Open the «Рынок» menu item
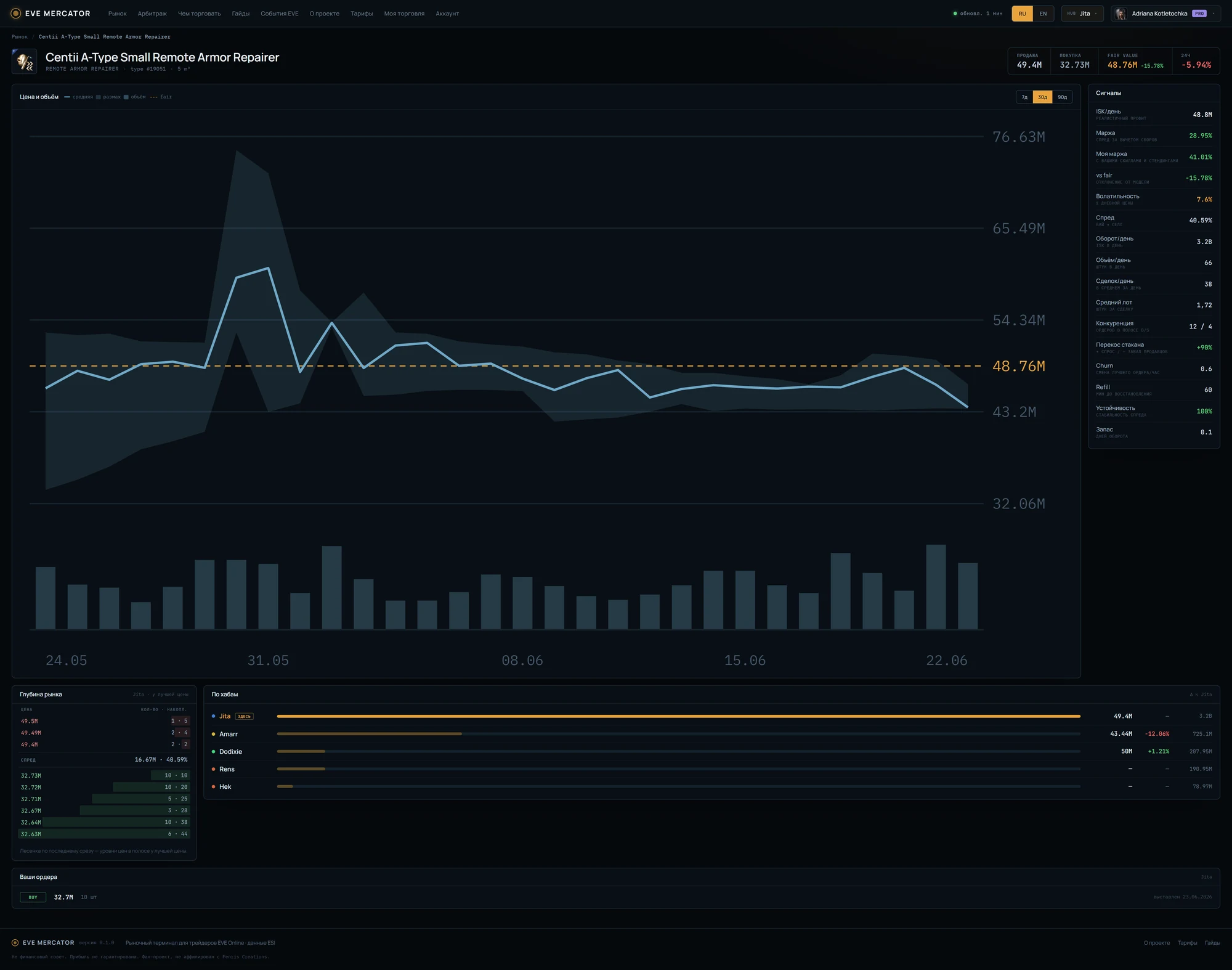The height and width of the screenshot is (970, 1232). point(117,14)
